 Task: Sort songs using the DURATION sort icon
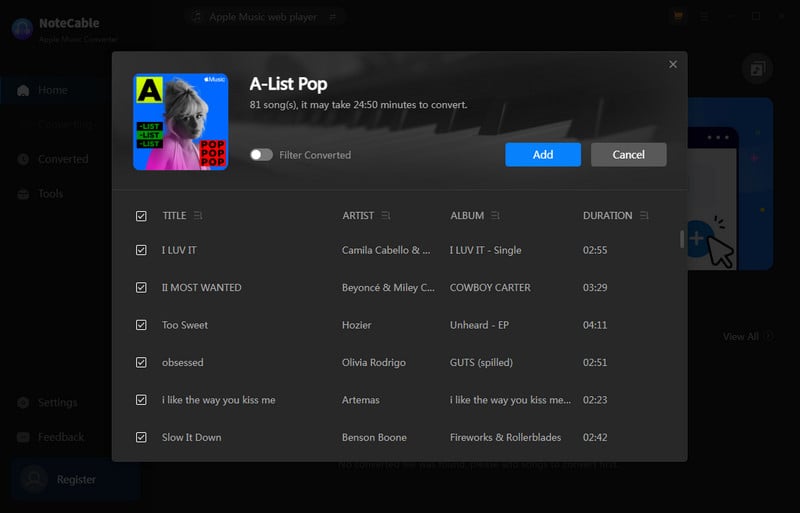(644, 216)
